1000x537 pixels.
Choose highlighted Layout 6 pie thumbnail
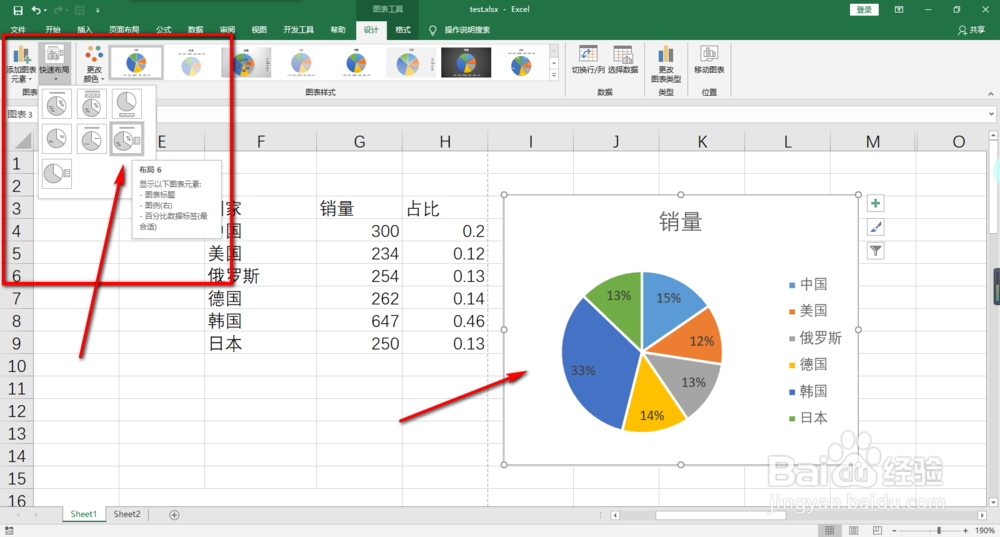127,138
